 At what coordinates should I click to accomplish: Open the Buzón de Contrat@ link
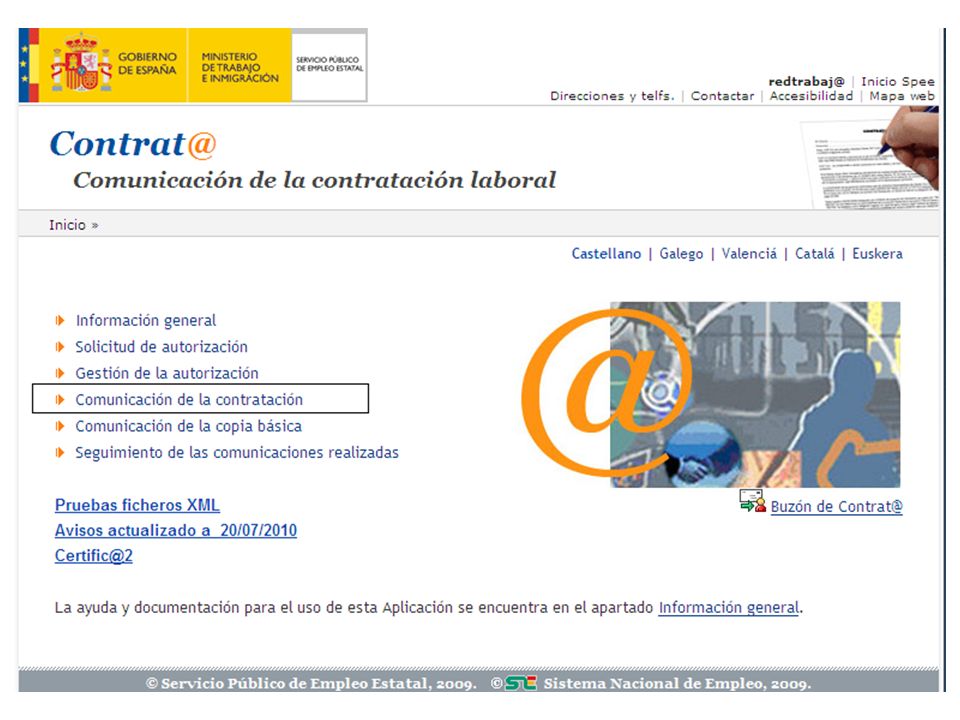836,506
